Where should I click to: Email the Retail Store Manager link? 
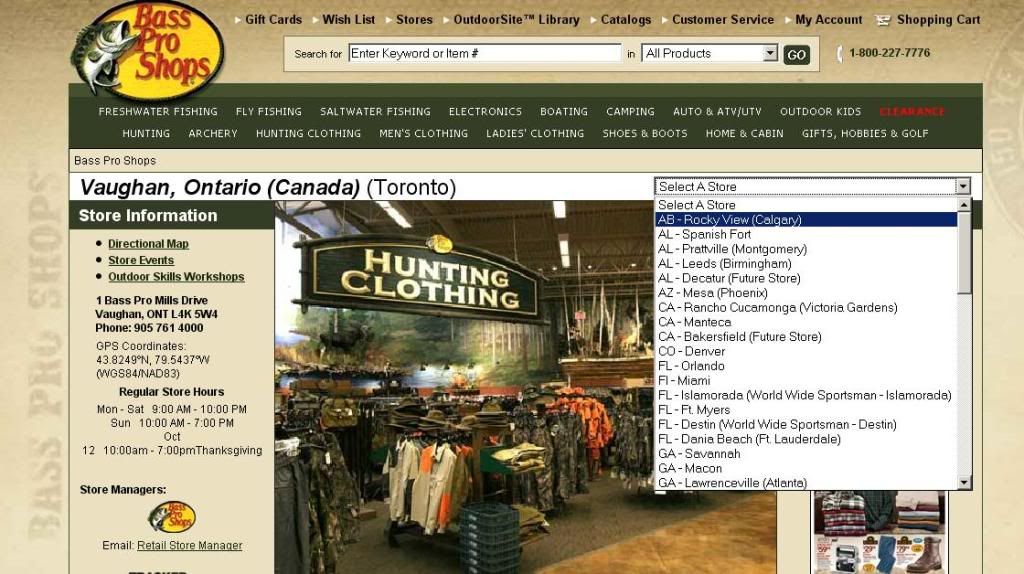[x=189, y=545]
